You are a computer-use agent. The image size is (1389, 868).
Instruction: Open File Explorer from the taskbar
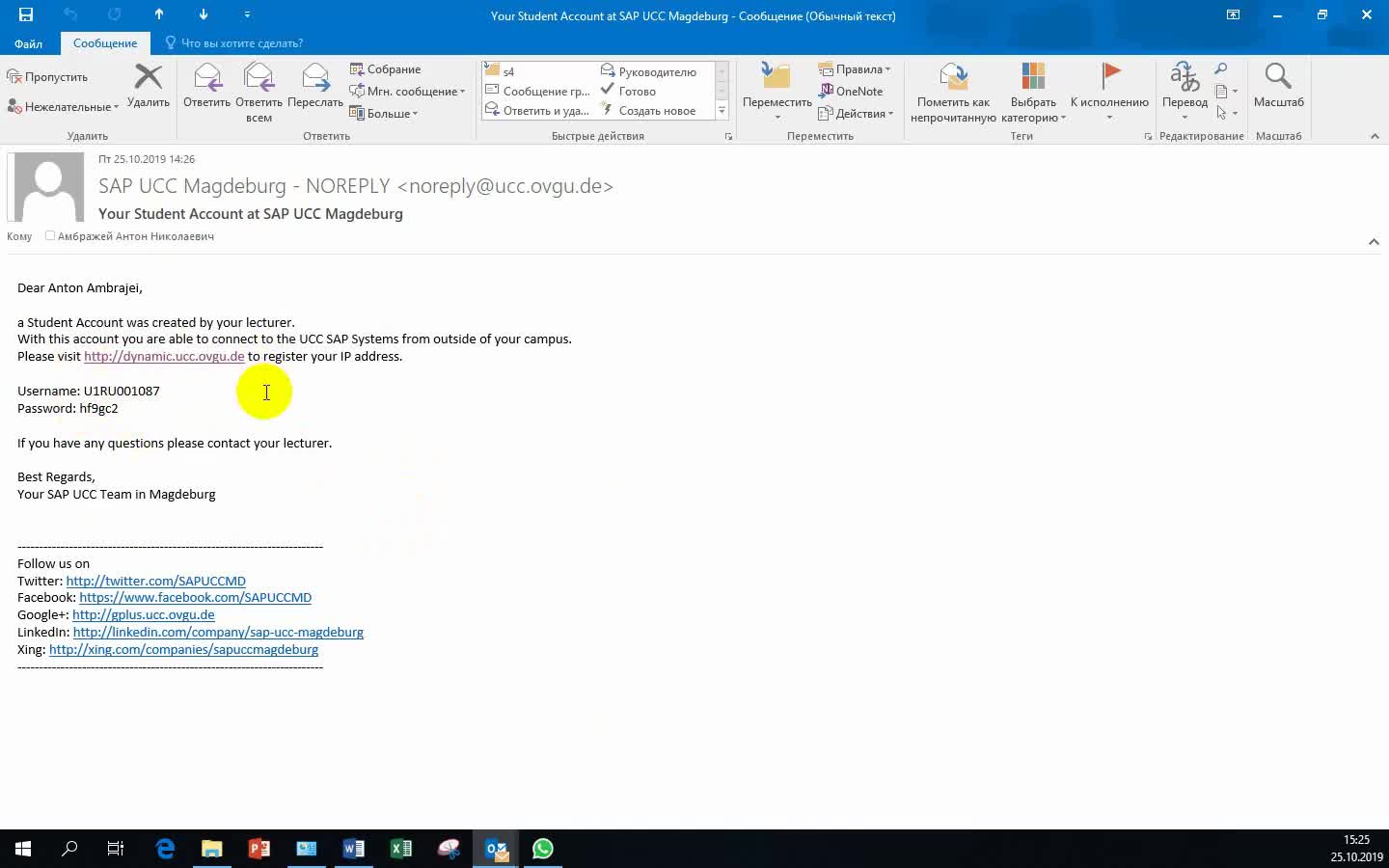pyautogui.click(x=212, y=849)
